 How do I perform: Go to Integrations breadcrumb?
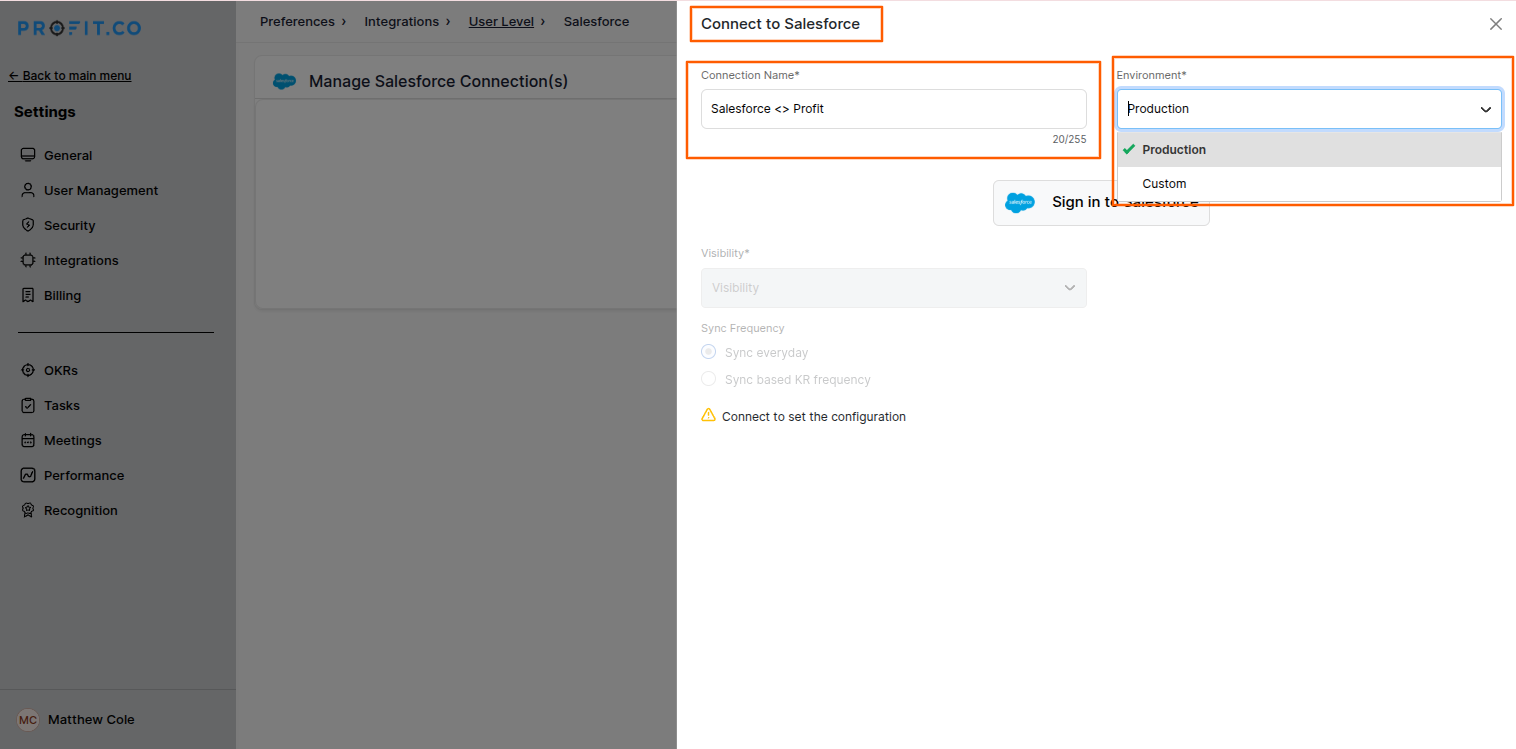[x=401, y=21]
